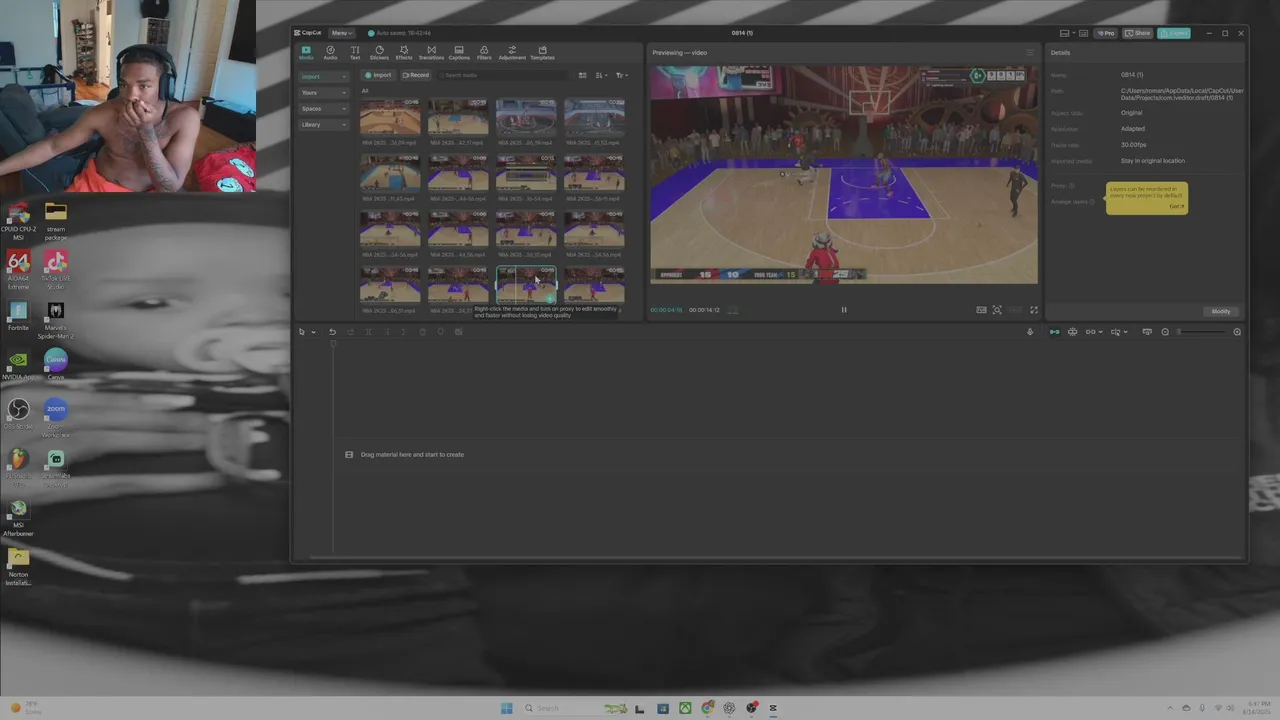Toggle media grid view icon
Screen dimensions: 1280x720
click(583, 75)
